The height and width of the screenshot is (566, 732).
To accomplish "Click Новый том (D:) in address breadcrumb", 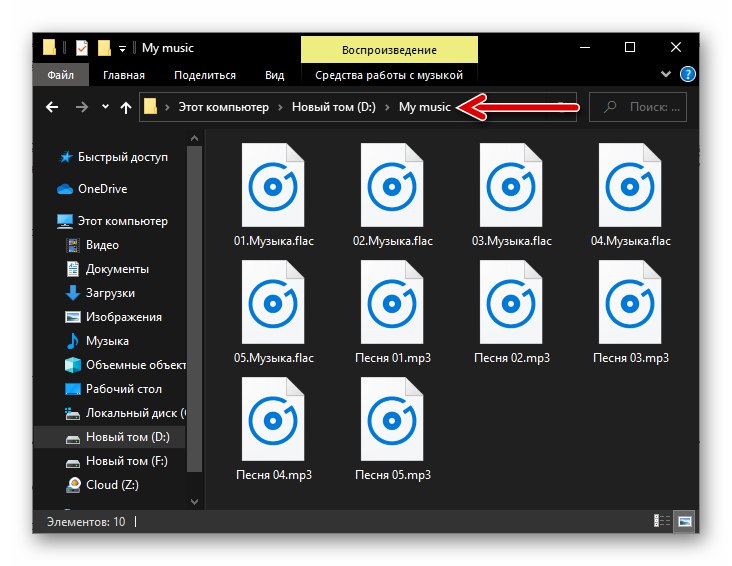I will click(334, 107).
